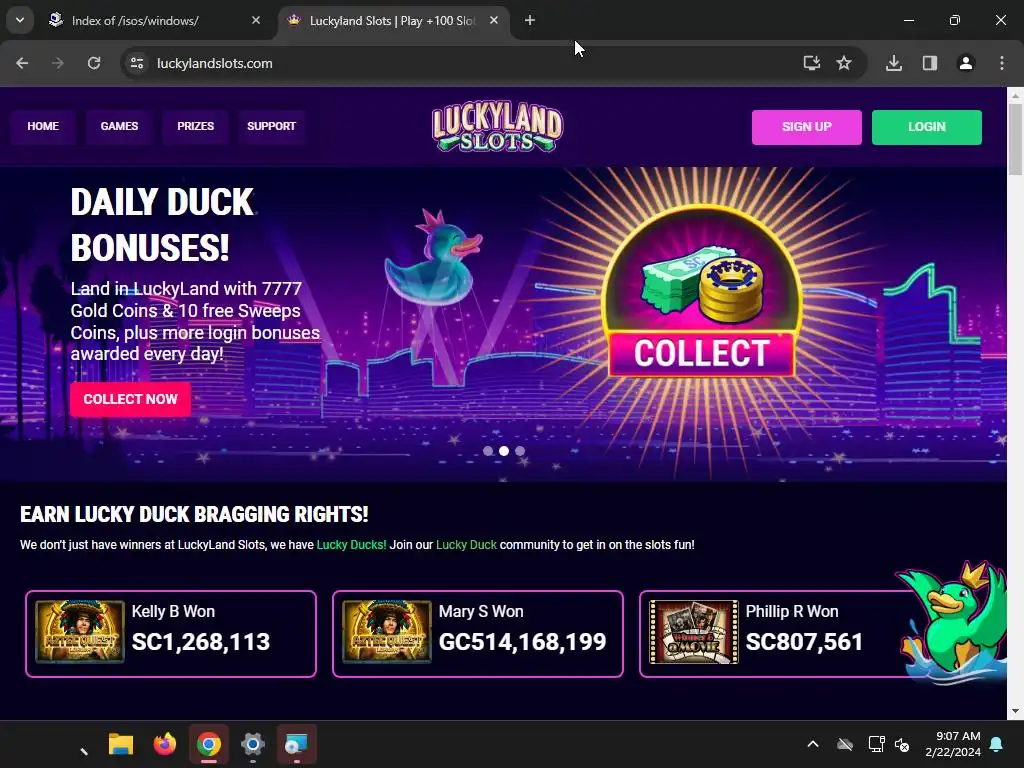Follow the Lucky Duck community link
The width and height of the screenshot is (1024, 768).
point(466,545)
